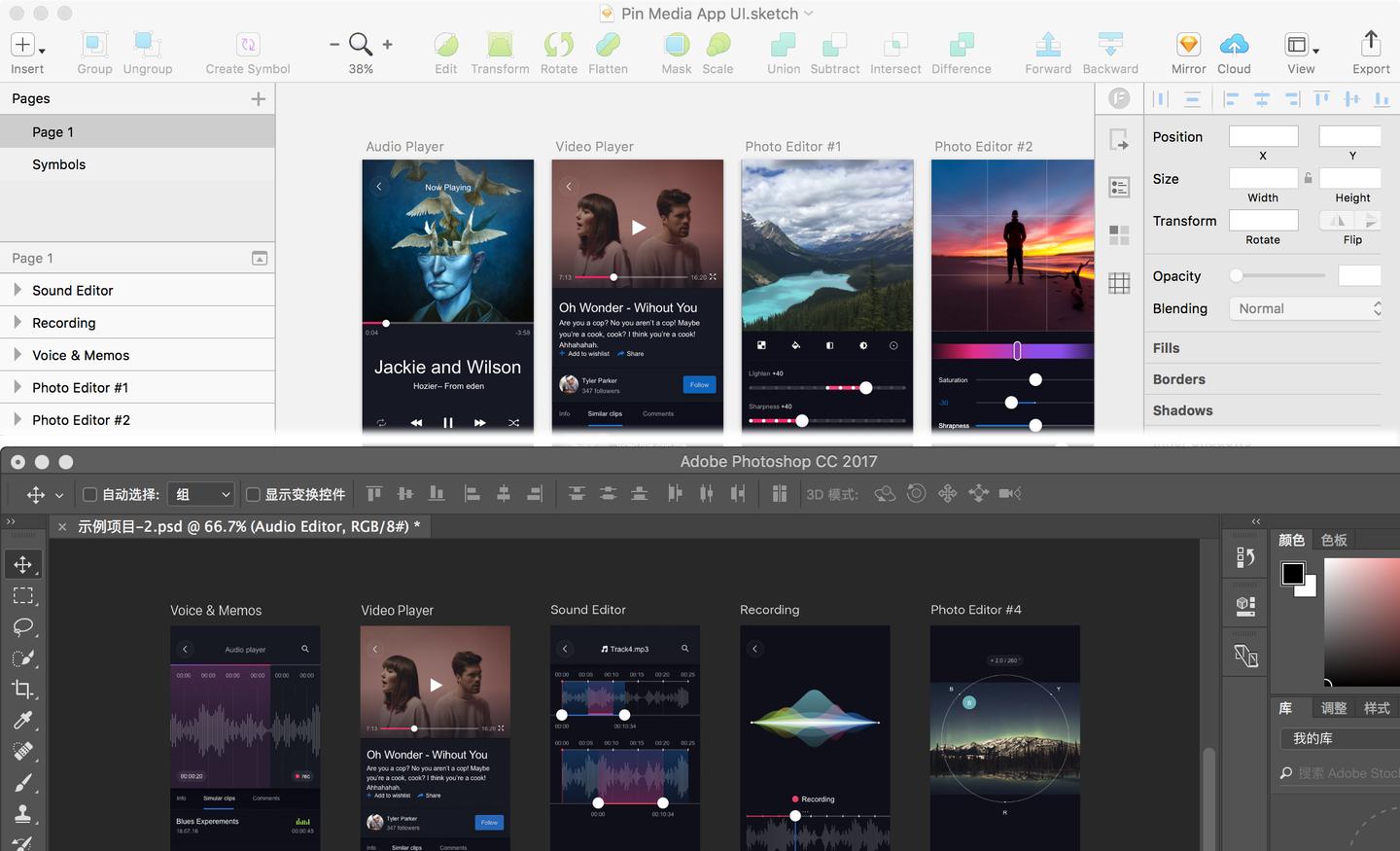The height and width of the screenshot is (851, 1400).
Task: Toggle the size aspect ratio lock
Action: (x=1309, y=178)
